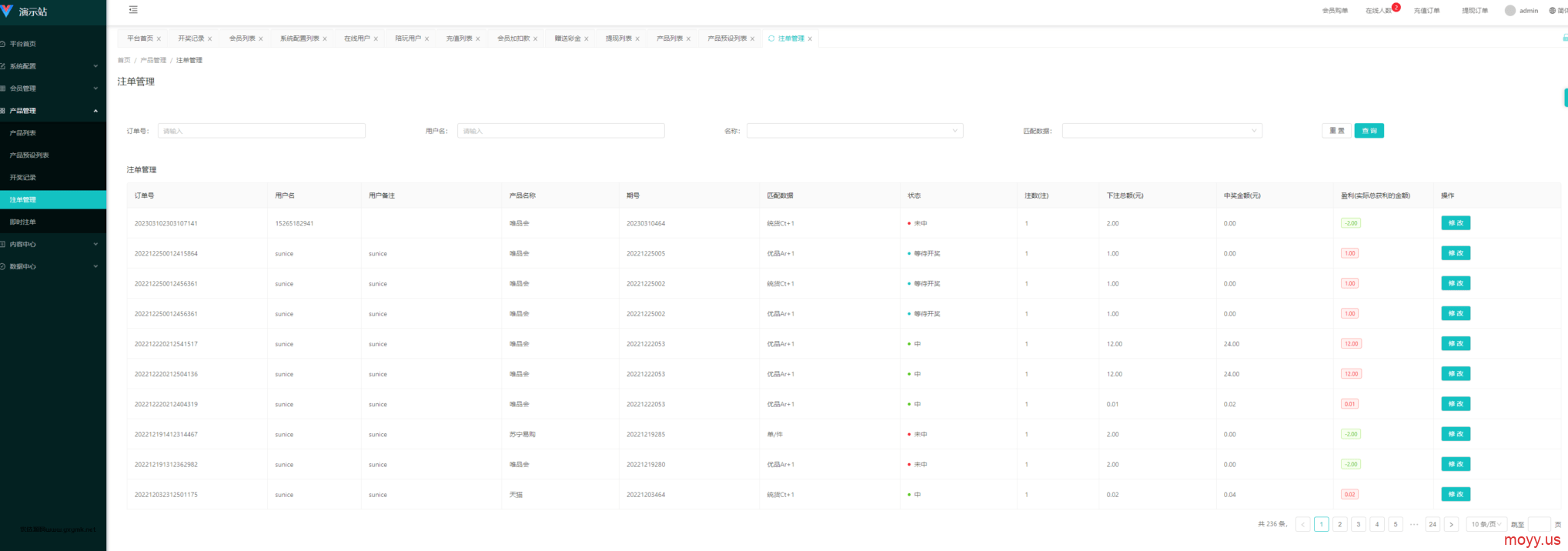Go to next page using the arrow icon
Screen dimensions: 1568x551
(1451, 524)
